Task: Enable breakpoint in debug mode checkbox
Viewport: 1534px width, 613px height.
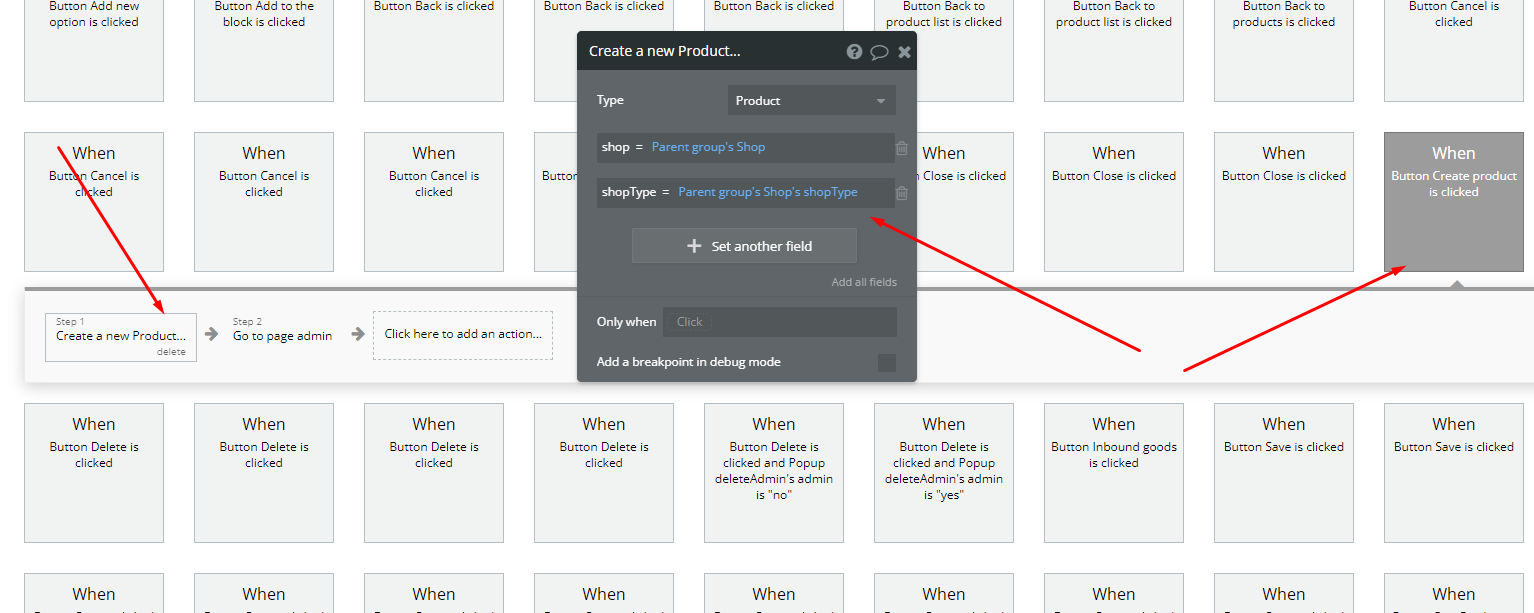Action: [886, 362]
